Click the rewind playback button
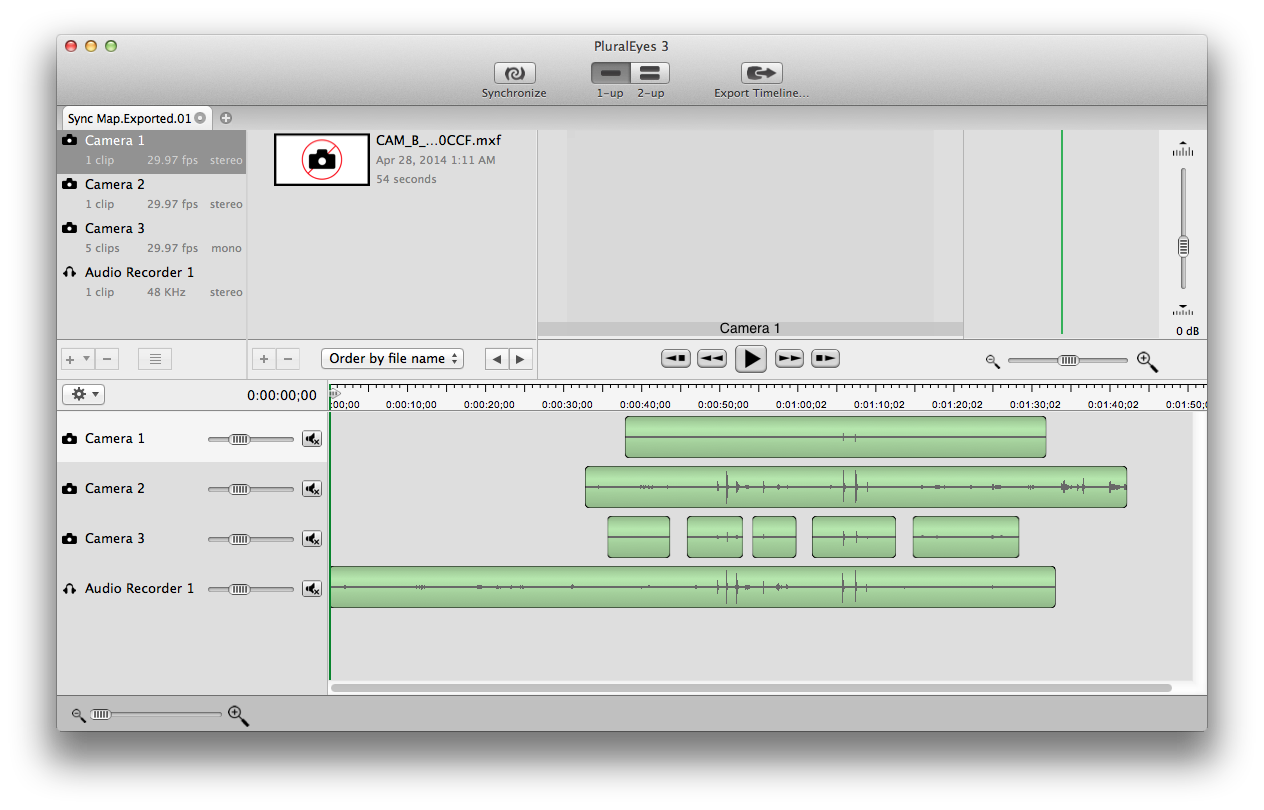 click(x=712, y=358)
